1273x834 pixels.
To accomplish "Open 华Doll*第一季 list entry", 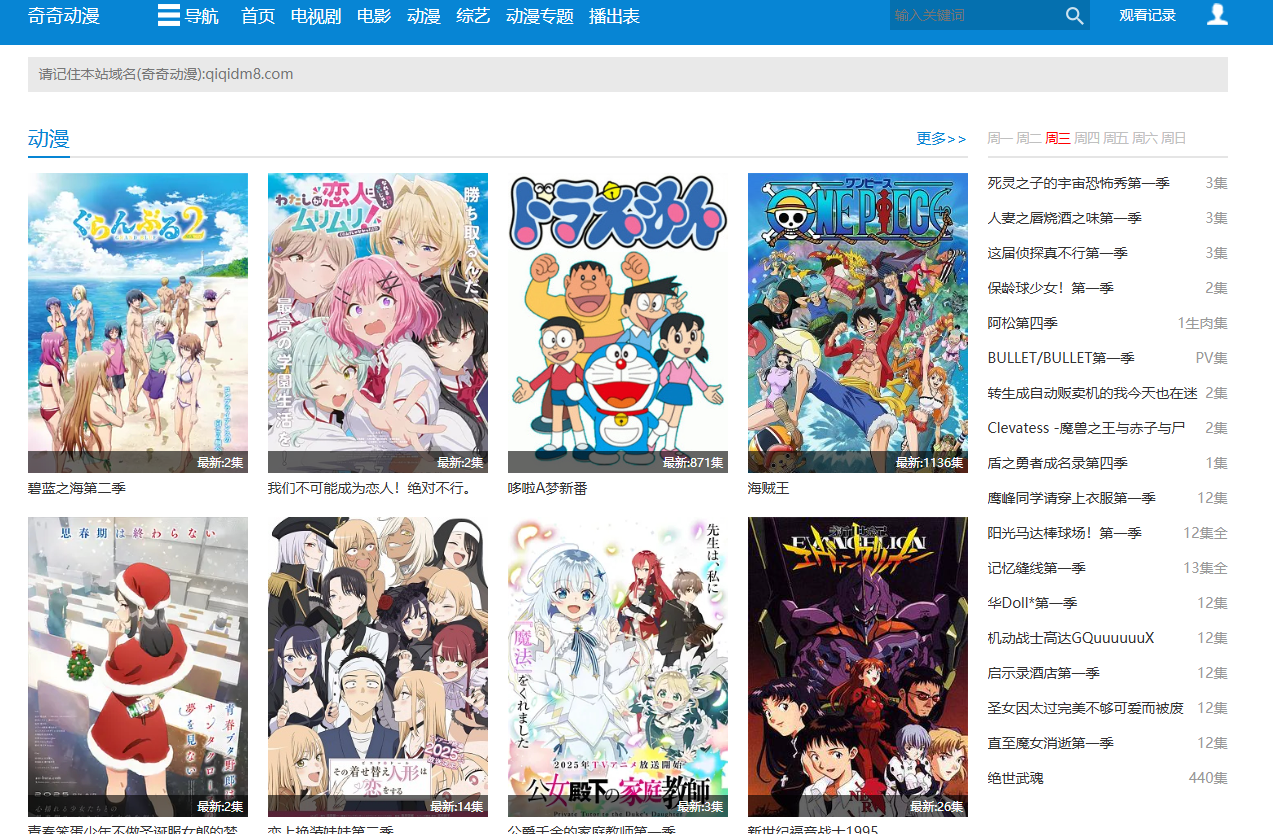I will (x=1032, y=603).
